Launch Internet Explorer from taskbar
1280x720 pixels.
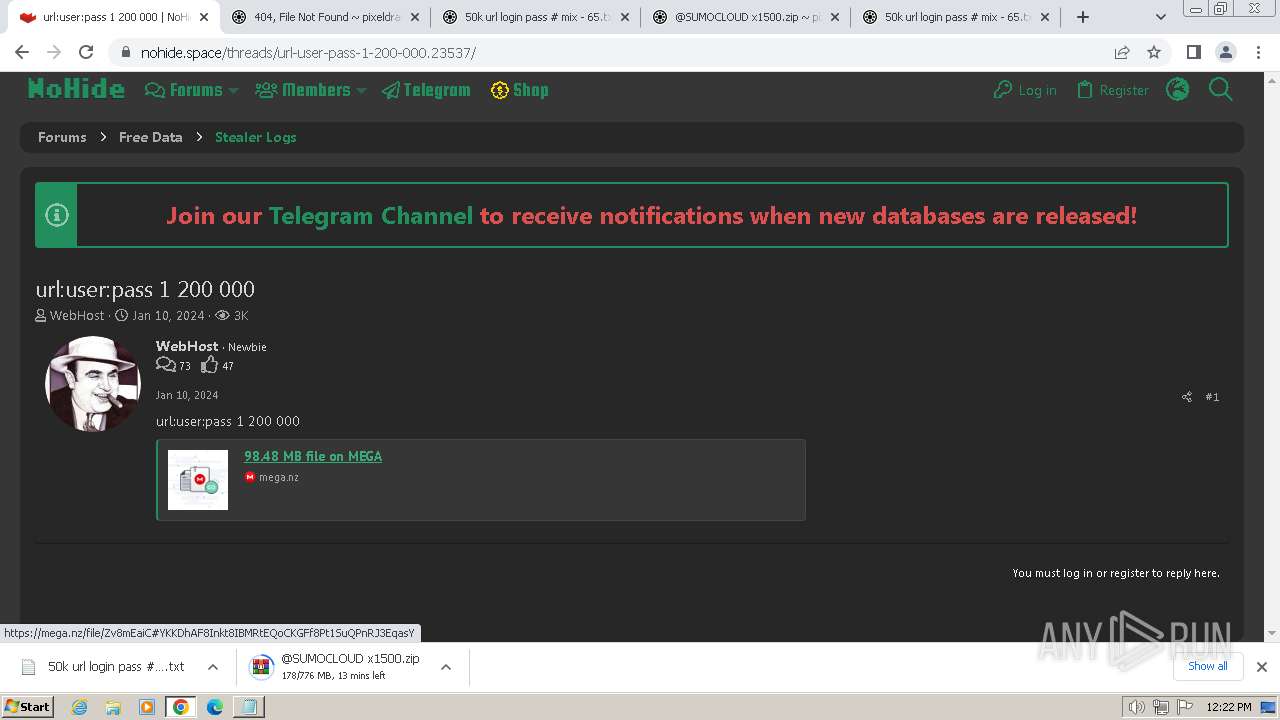click(80, 707)
